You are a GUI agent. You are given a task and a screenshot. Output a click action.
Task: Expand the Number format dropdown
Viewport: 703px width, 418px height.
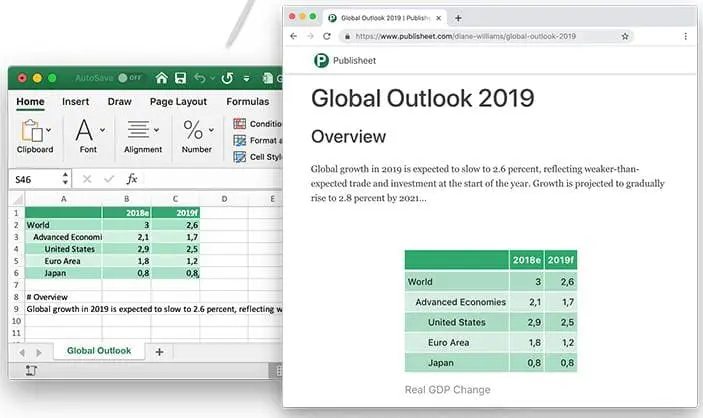pos(211,130)
